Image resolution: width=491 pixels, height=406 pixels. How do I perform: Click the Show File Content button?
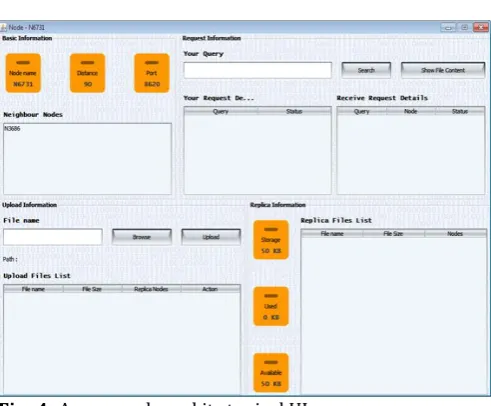[443, 70]
